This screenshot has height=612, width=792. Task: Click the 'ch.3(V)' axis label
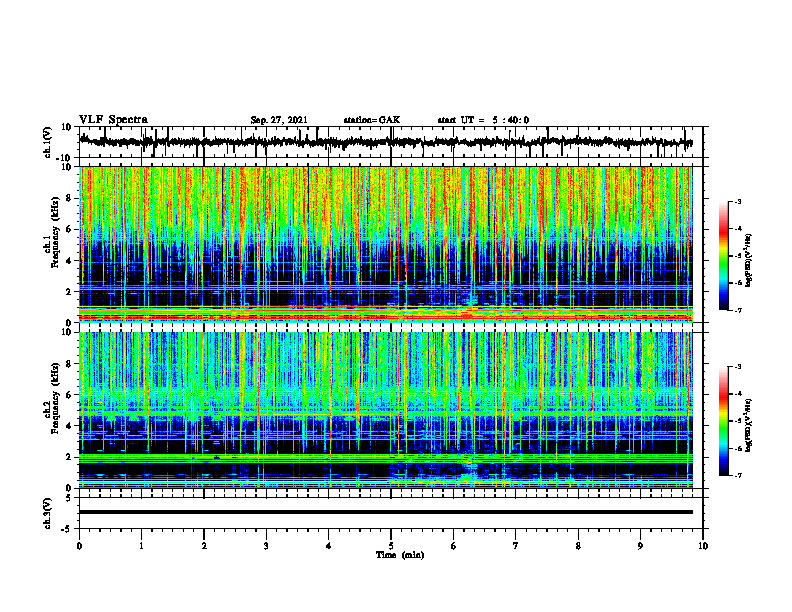pos(48,513)
